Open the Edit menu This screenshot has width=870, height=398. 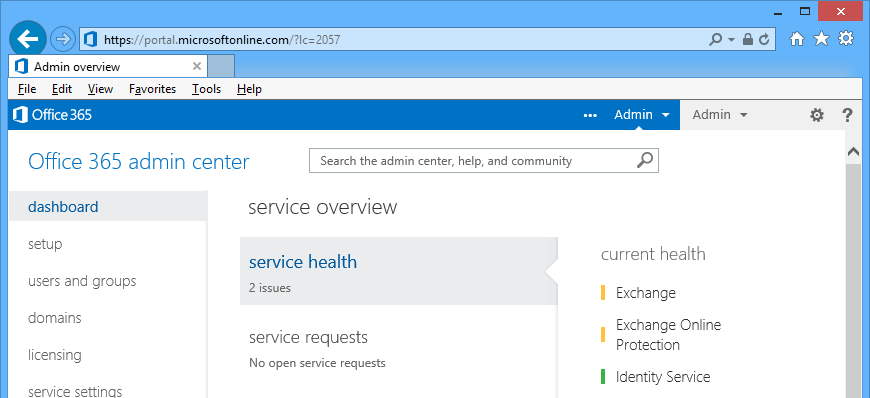click(x=62, y=89)
